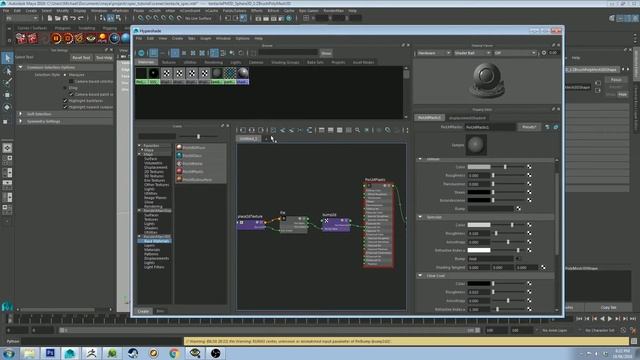
Task: Click the Reset Tool button in Tool Settings
Action: point(81,58)
